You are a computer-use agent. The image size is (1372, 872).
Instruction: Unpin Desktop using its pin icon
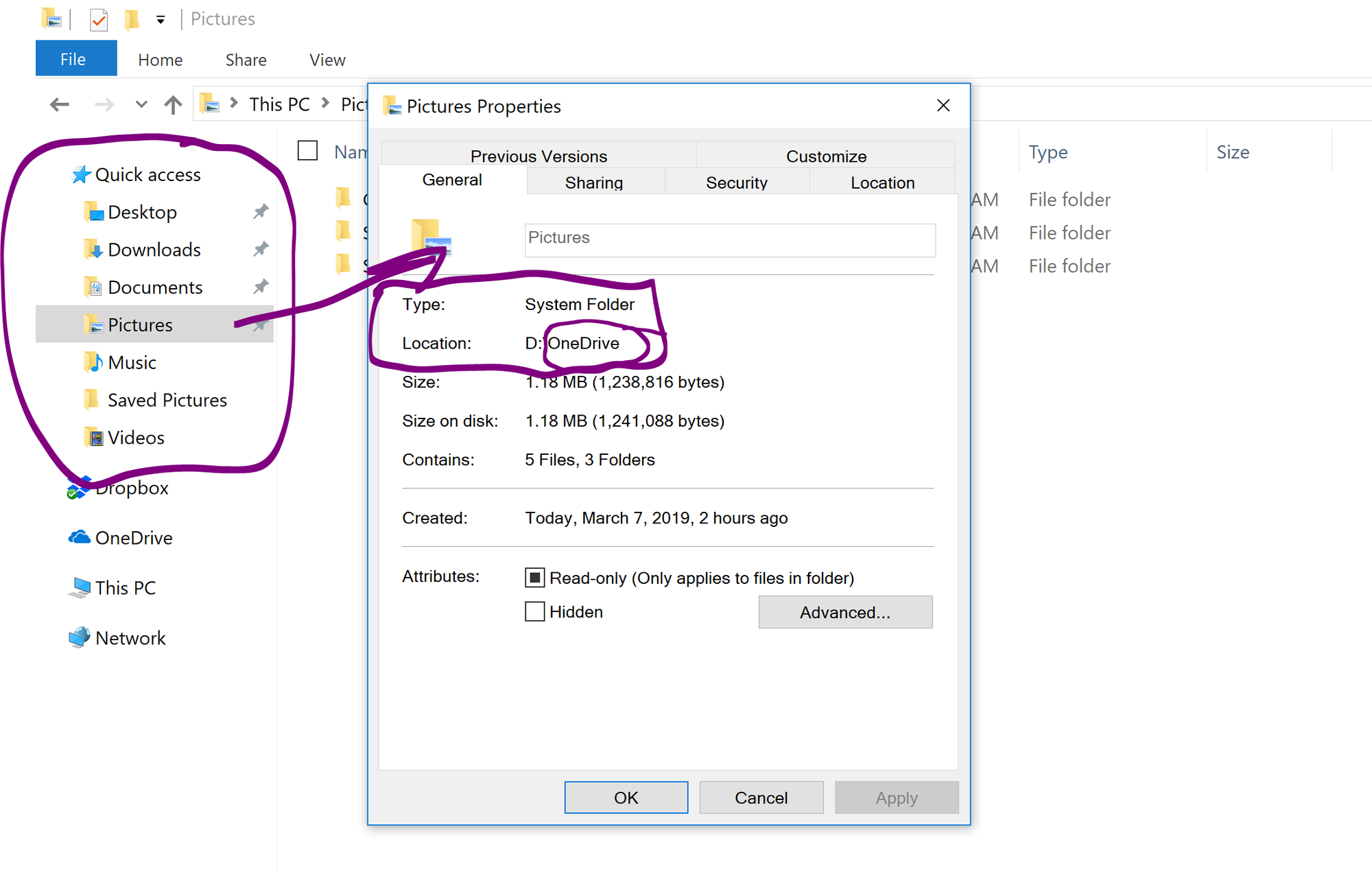pyautogui.click(x=261, y=211)
